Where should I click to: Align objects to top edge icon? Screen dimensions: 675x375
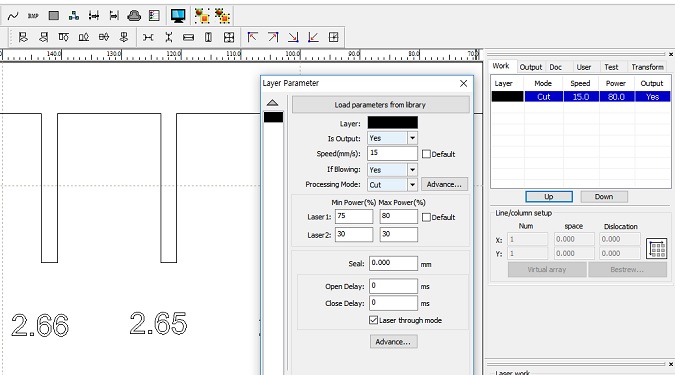63,37
